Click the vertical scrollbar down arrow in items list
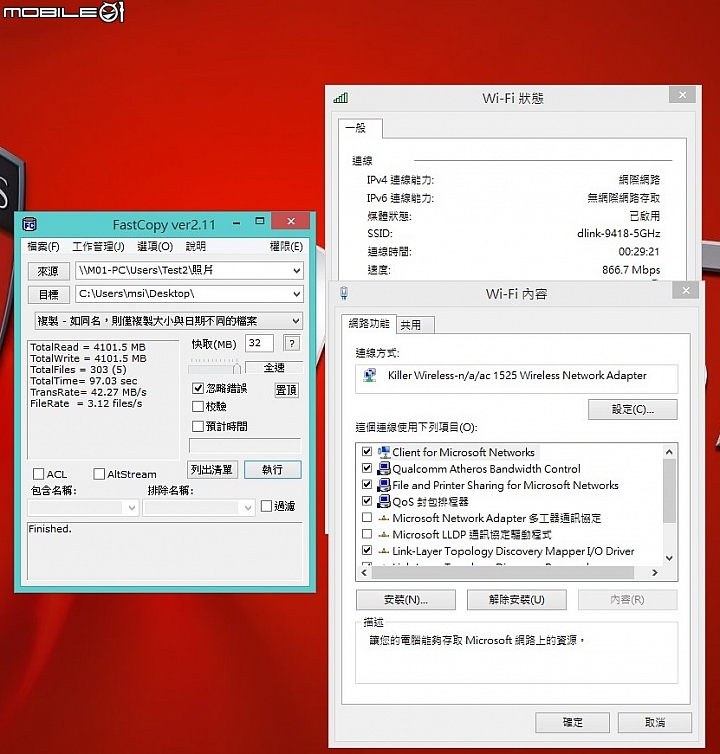This screenshot has width=720, height=754. click(x=669, y=558)
